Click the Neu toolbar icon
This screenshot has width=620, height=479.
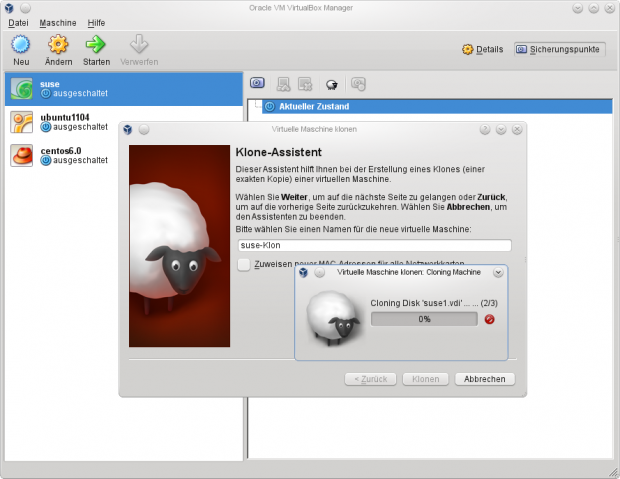[x=21, y=48]
